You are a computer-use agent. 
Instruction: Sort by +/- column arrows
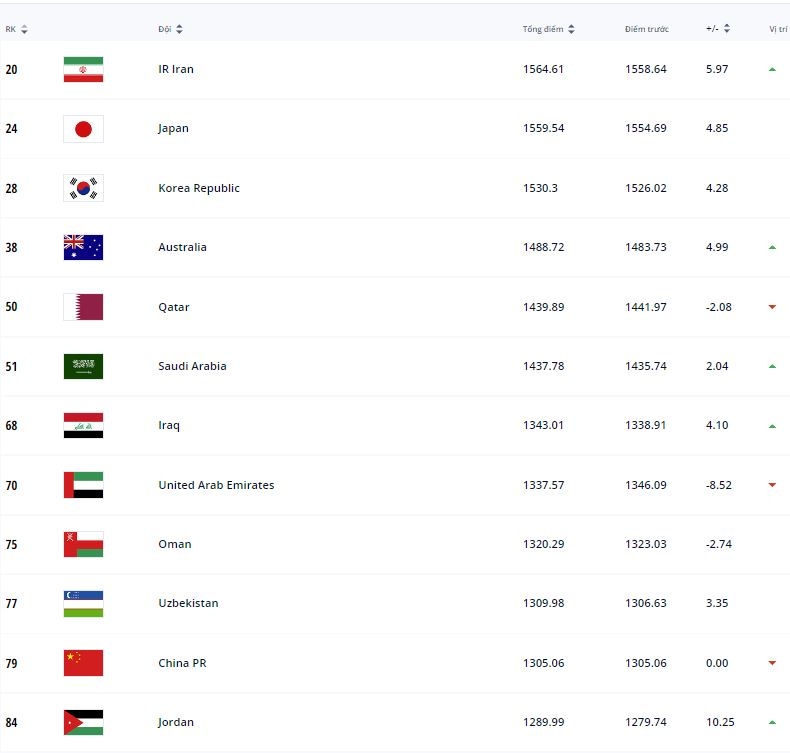tap(727, 29)
